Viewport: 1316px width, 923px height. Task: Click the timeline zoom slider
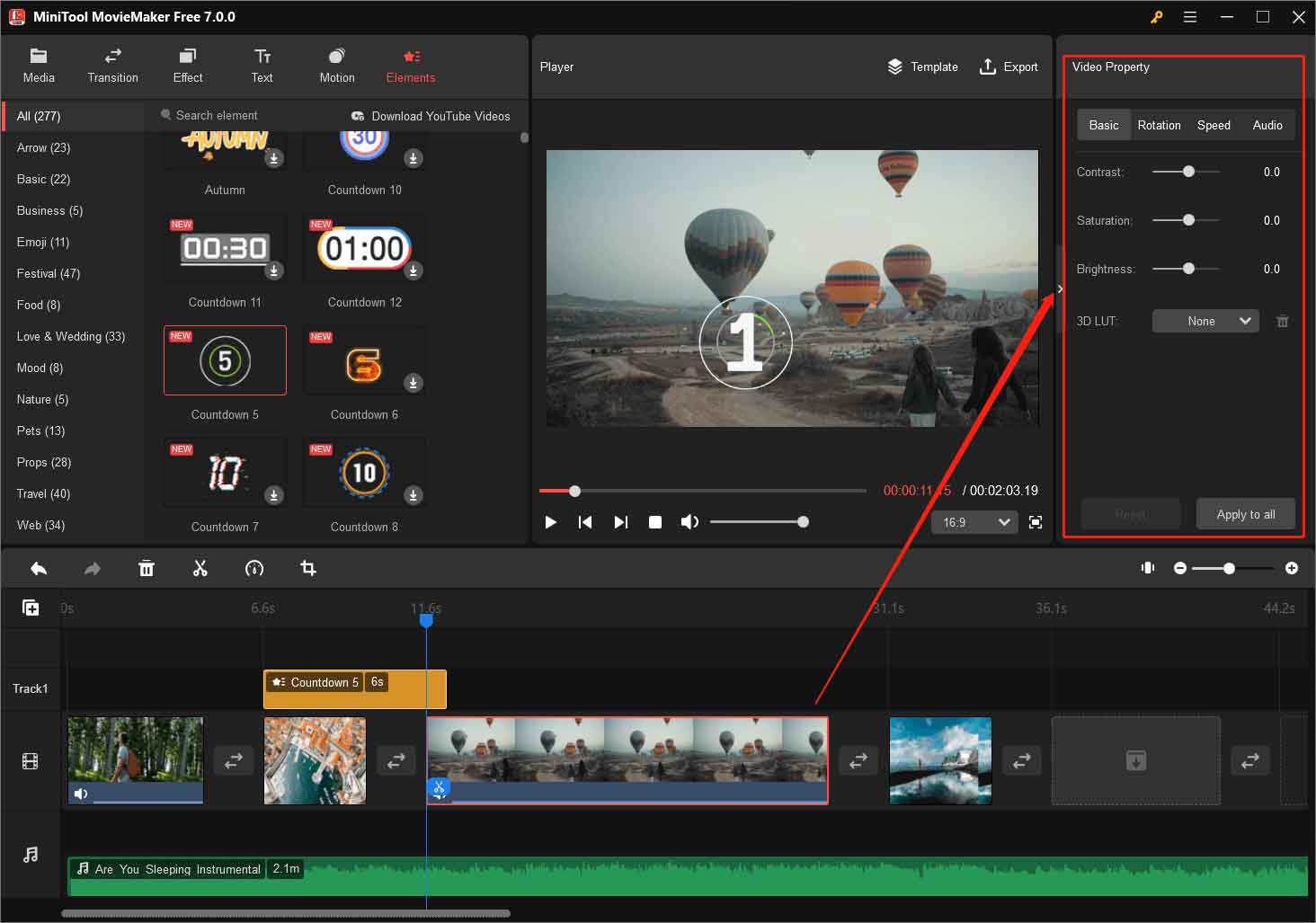[x=1232, y=568]
